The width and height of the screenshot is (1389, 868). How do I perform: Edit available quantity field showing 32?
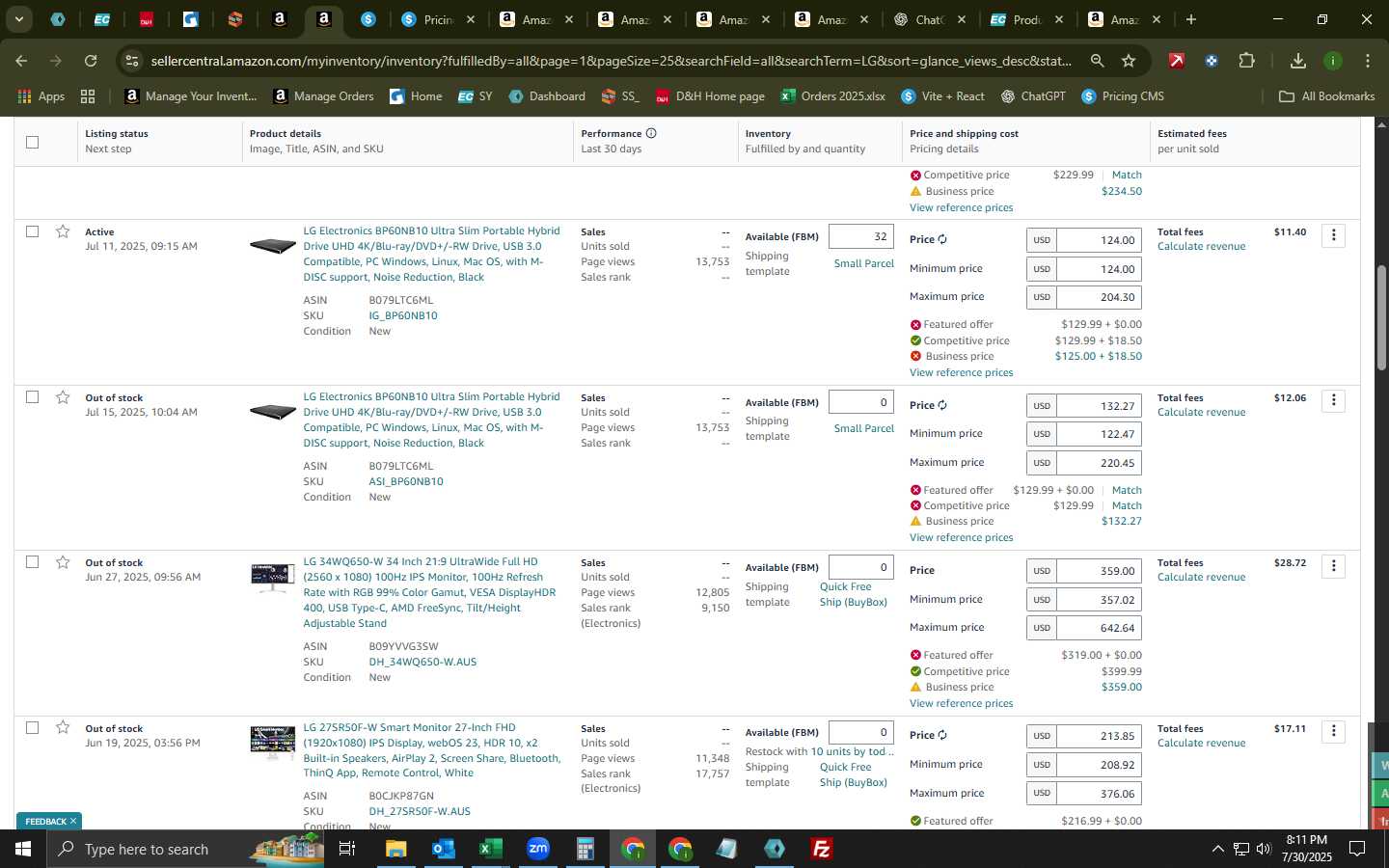(861, 236)
